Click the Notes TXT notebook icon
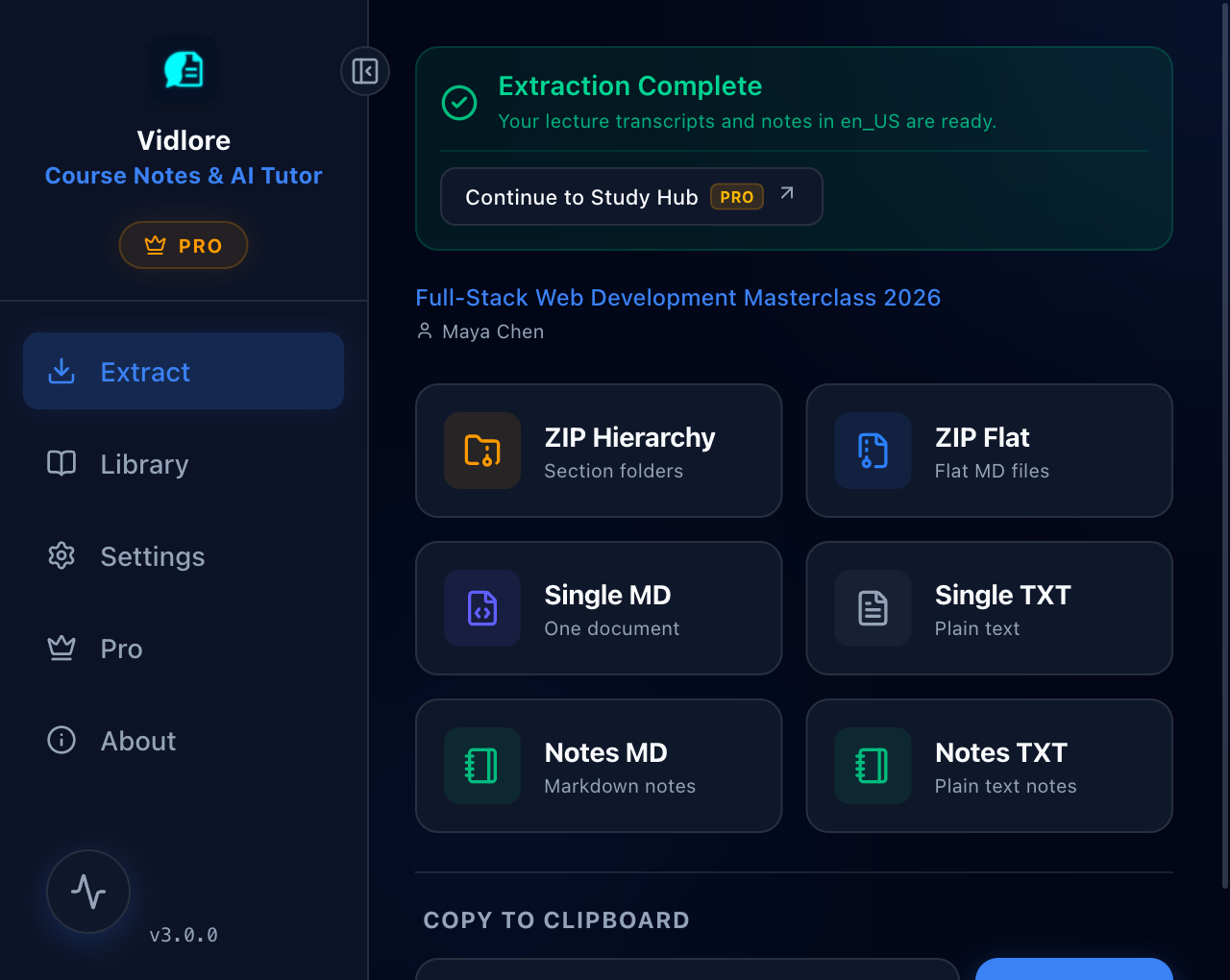The height and width of the screenshot is (980, 1230). click(x=873, y=766)
